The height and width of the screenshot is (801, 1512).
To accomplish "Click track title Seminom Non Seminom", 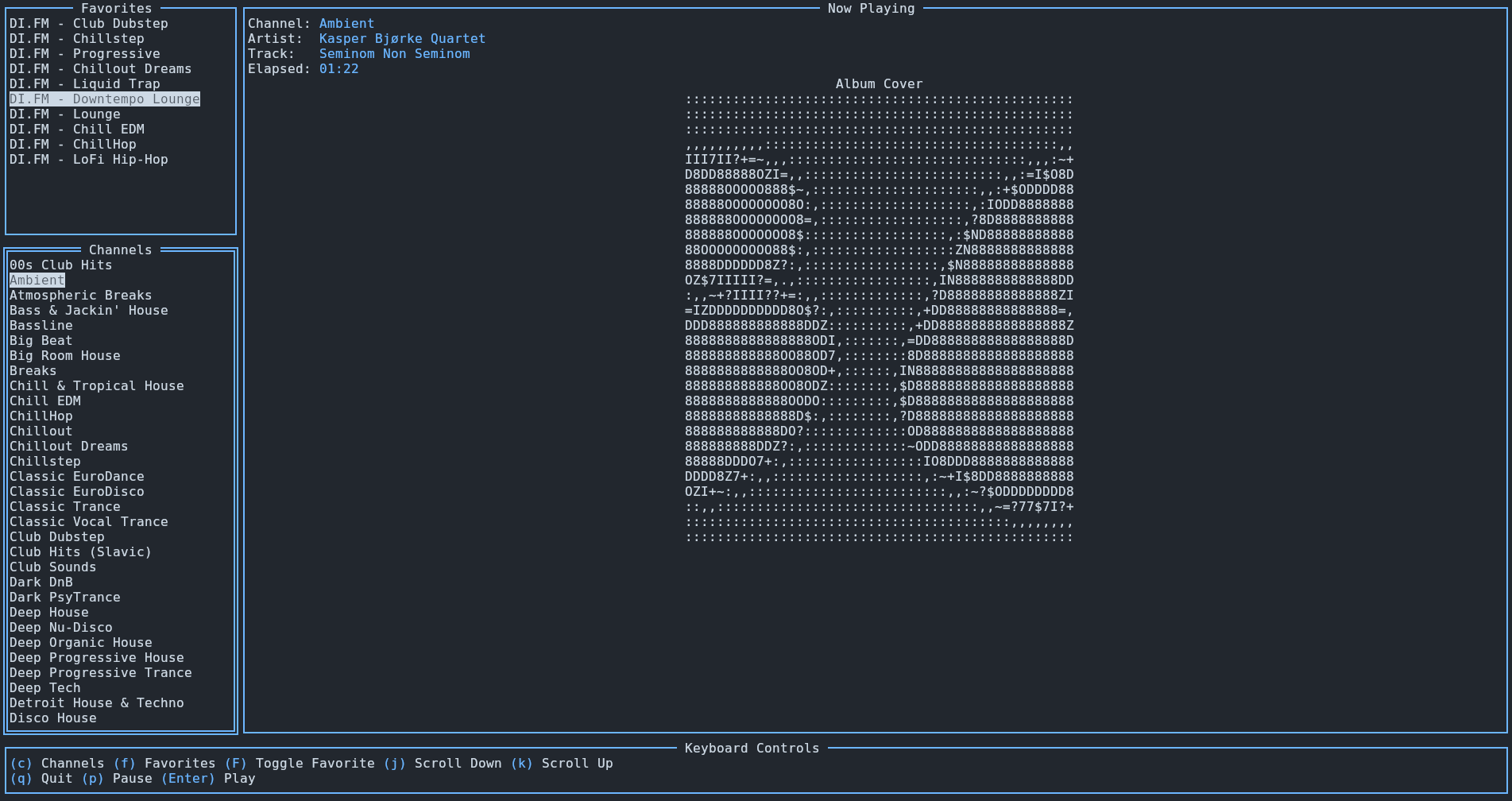I will point(395,53).
